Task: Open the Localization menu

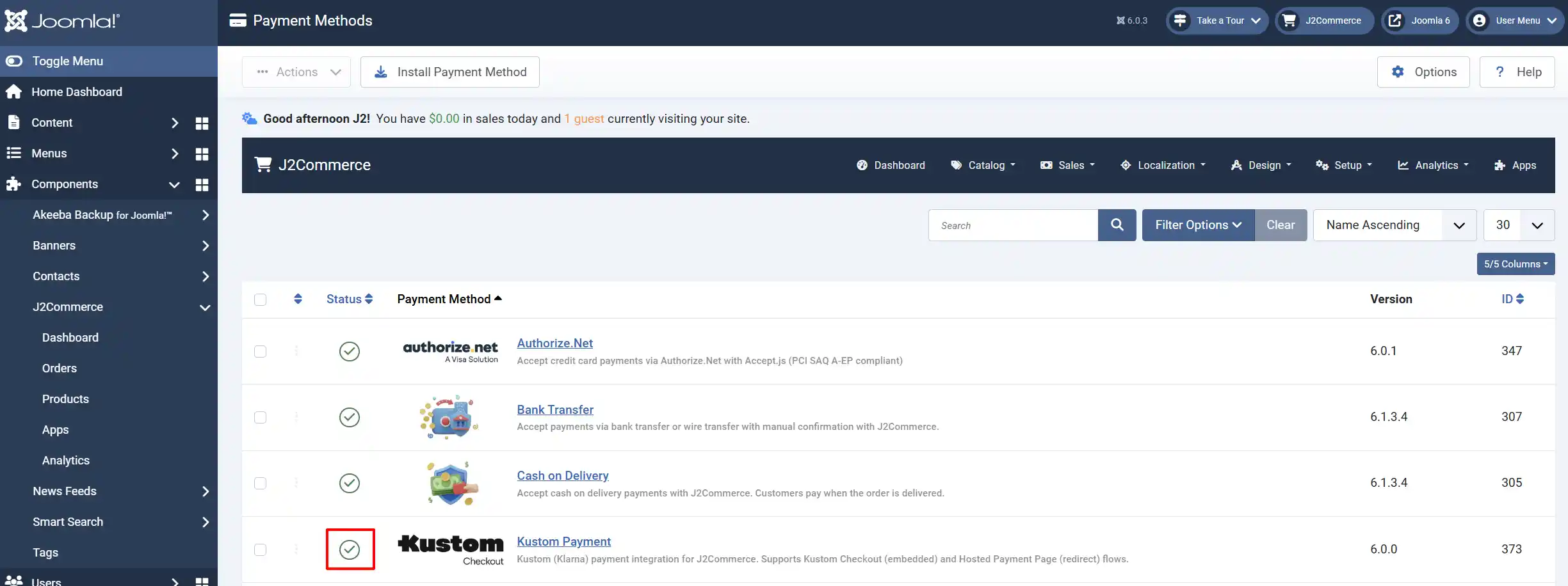Action: pyautogui.click(x=1163, y=165)
